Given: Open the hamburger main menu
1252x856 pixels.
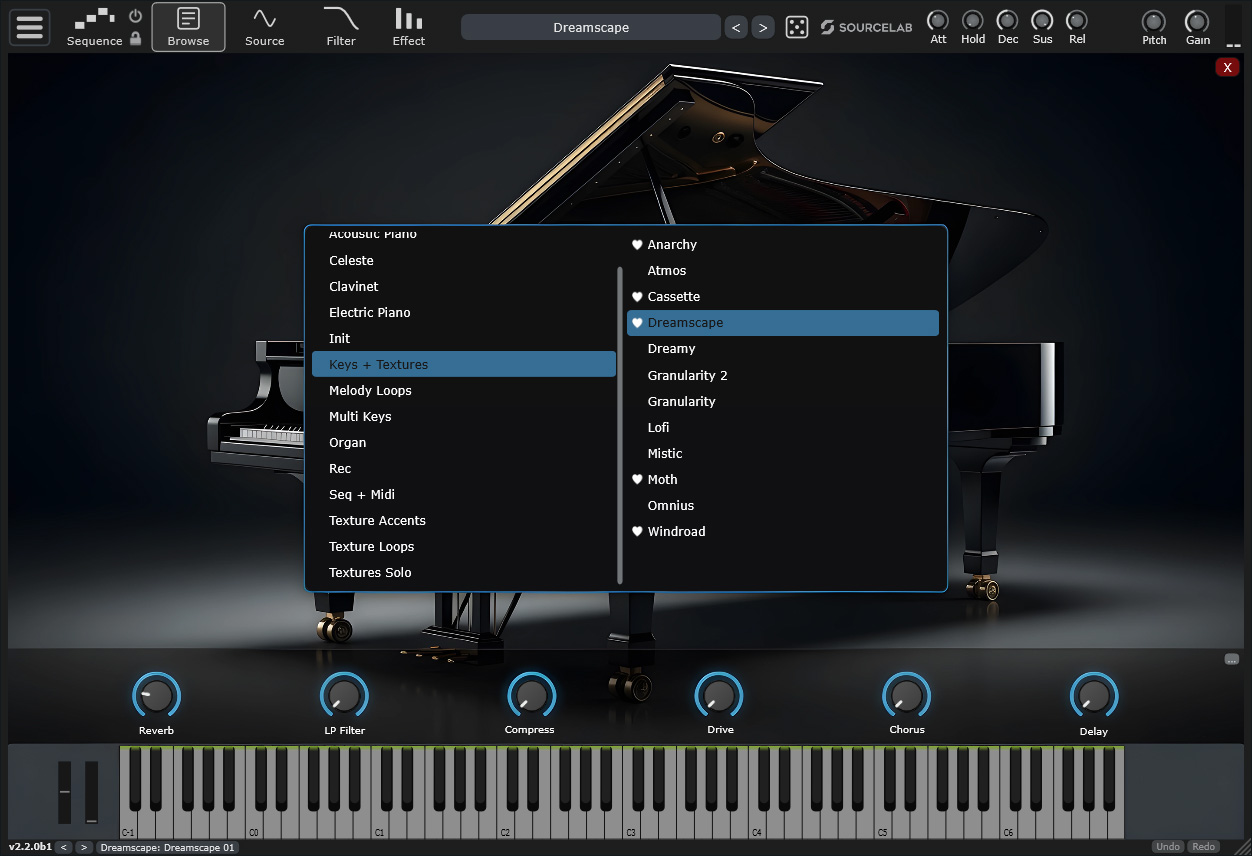Looking at the screenshot, I should point(30,27).
